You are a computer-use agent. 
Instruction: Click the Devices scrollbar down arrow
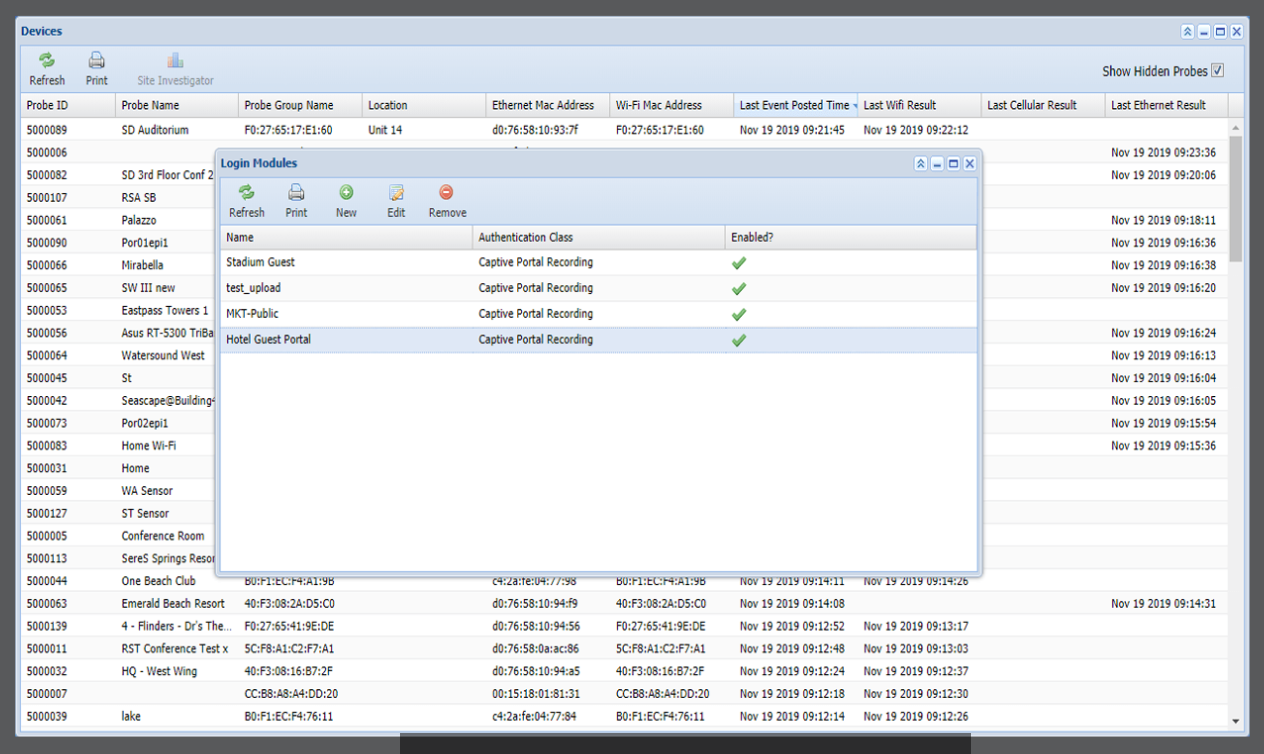coord(1235,720)
